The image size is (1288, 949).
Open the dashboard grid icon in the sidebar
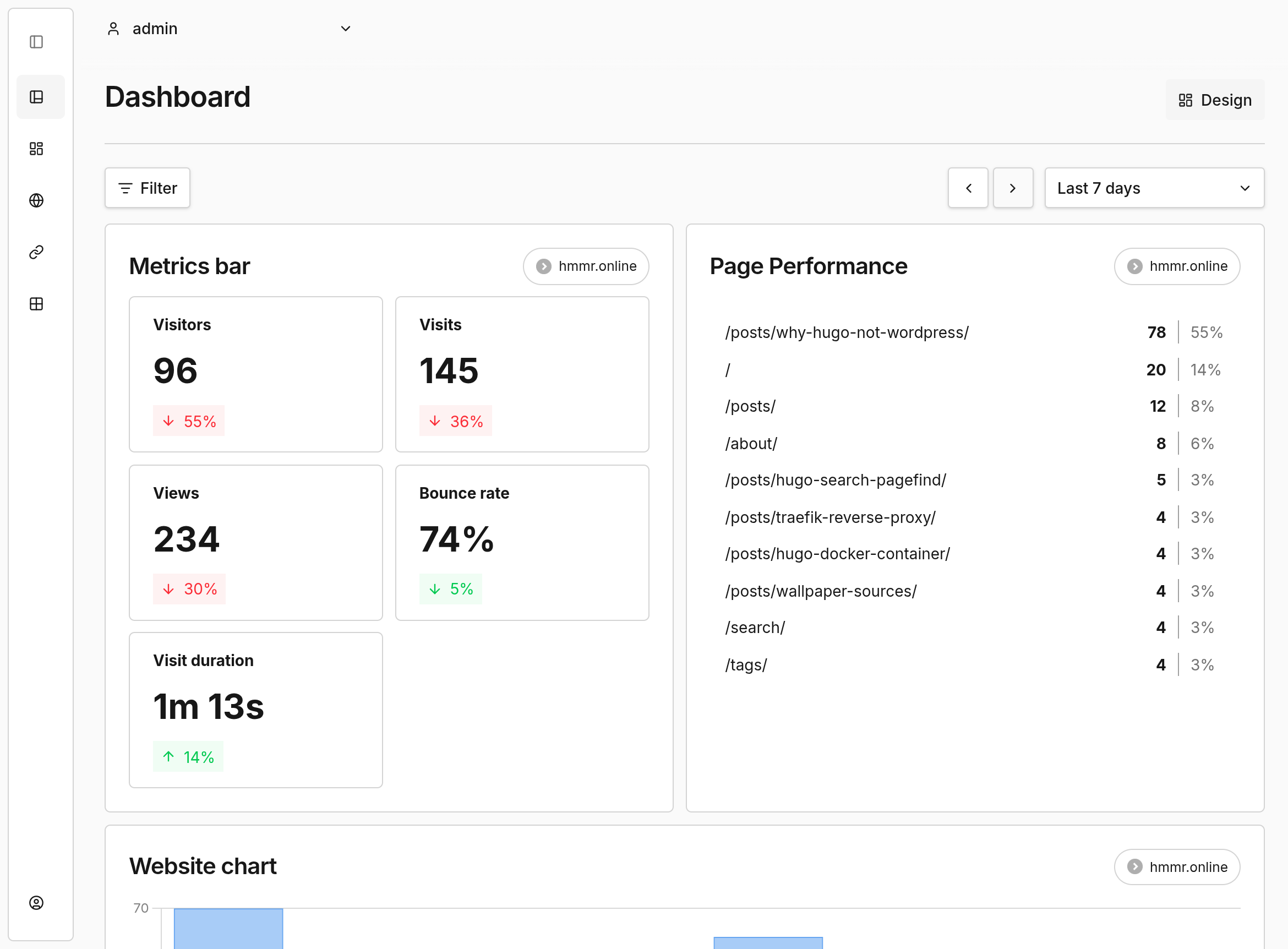point(36,149)
